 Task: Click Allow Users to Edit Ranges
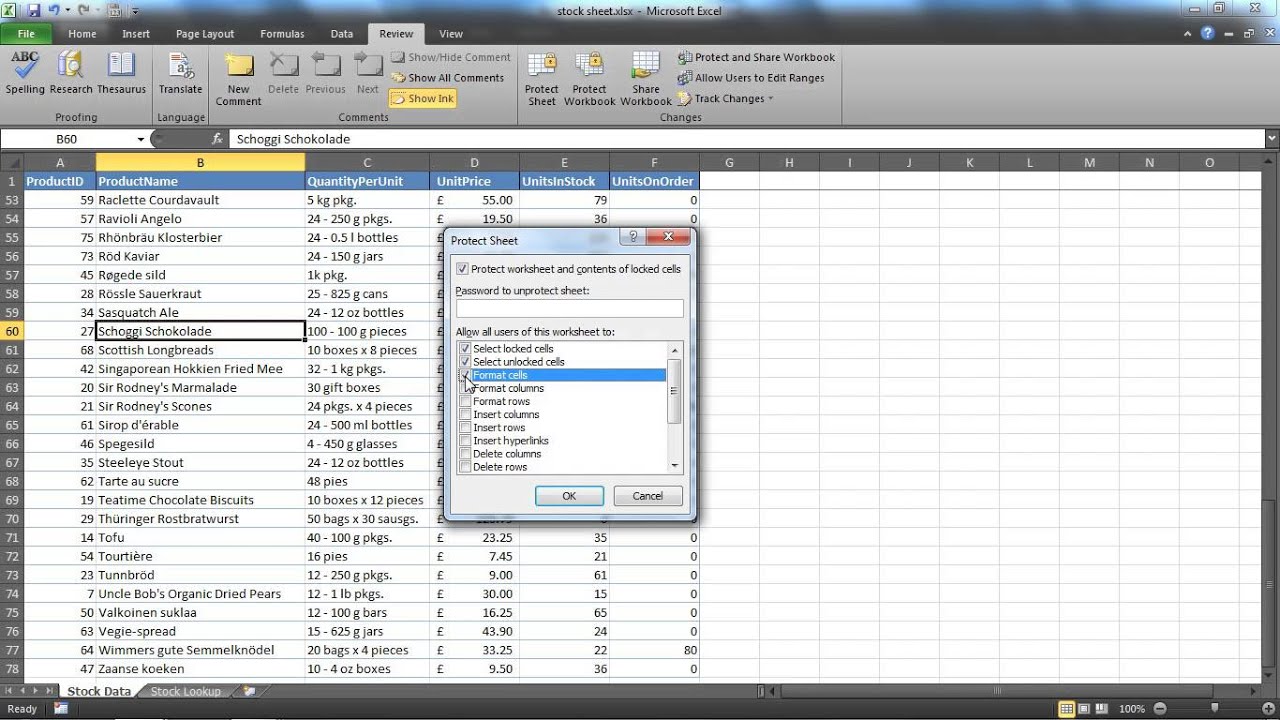coord(751,78)
